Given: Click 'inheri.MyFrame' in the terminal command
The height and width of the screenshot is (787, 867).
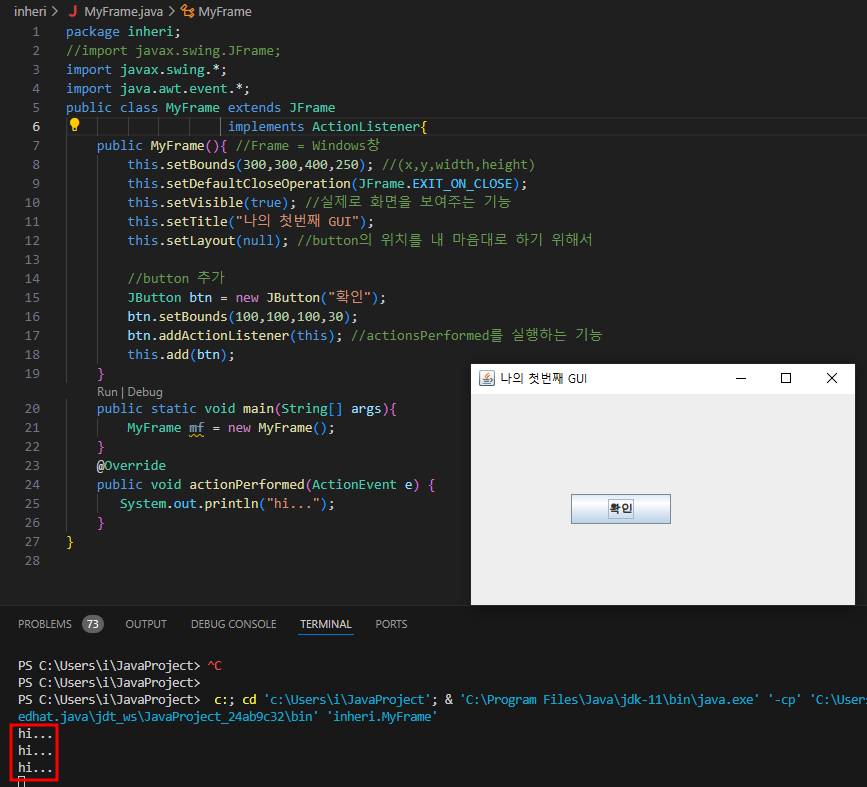Looking at the screenshot, I should click(x=384, y=717).
